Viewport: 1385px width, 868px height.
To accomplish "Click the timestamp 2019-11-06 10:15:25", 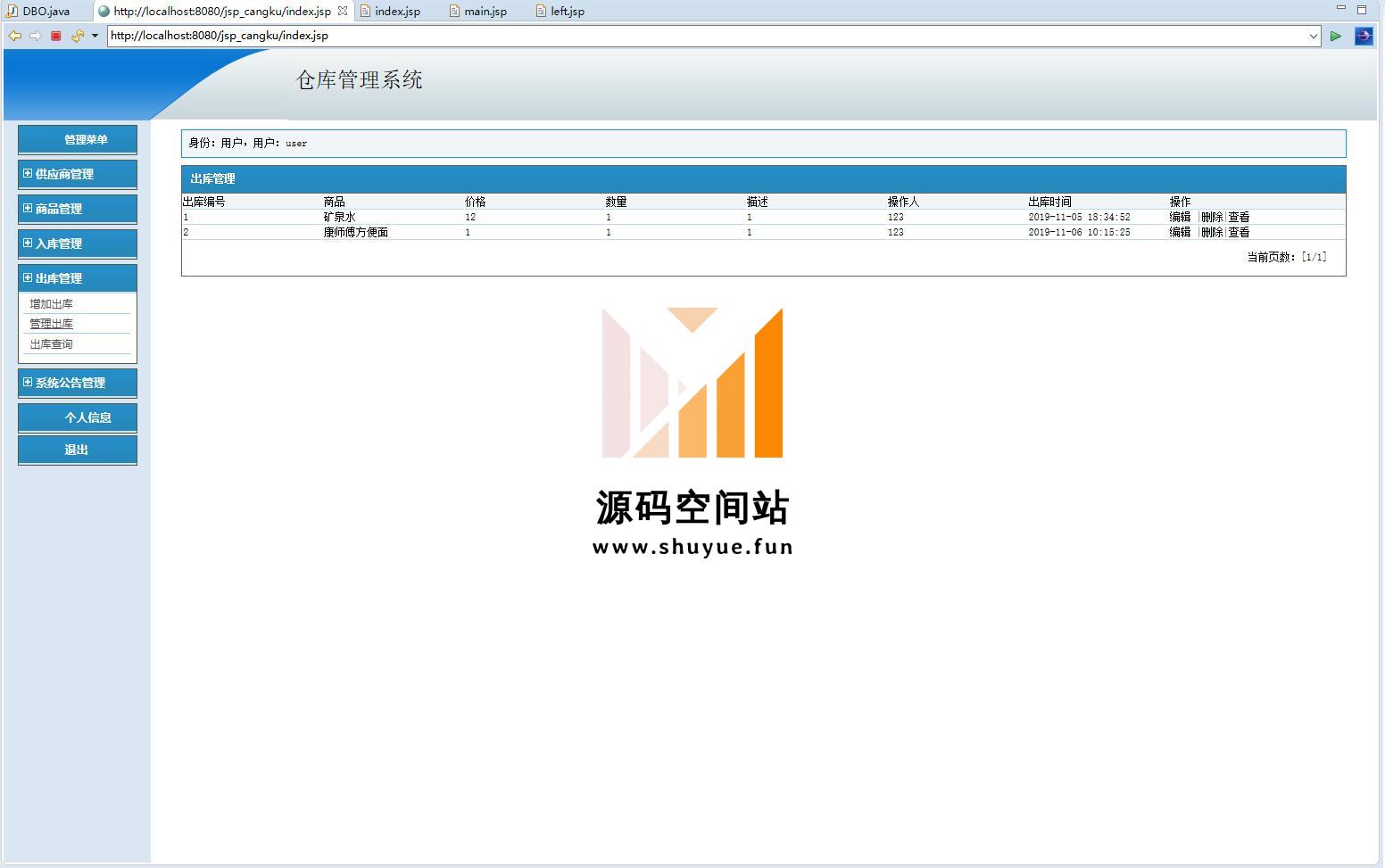I will 1079,232.
